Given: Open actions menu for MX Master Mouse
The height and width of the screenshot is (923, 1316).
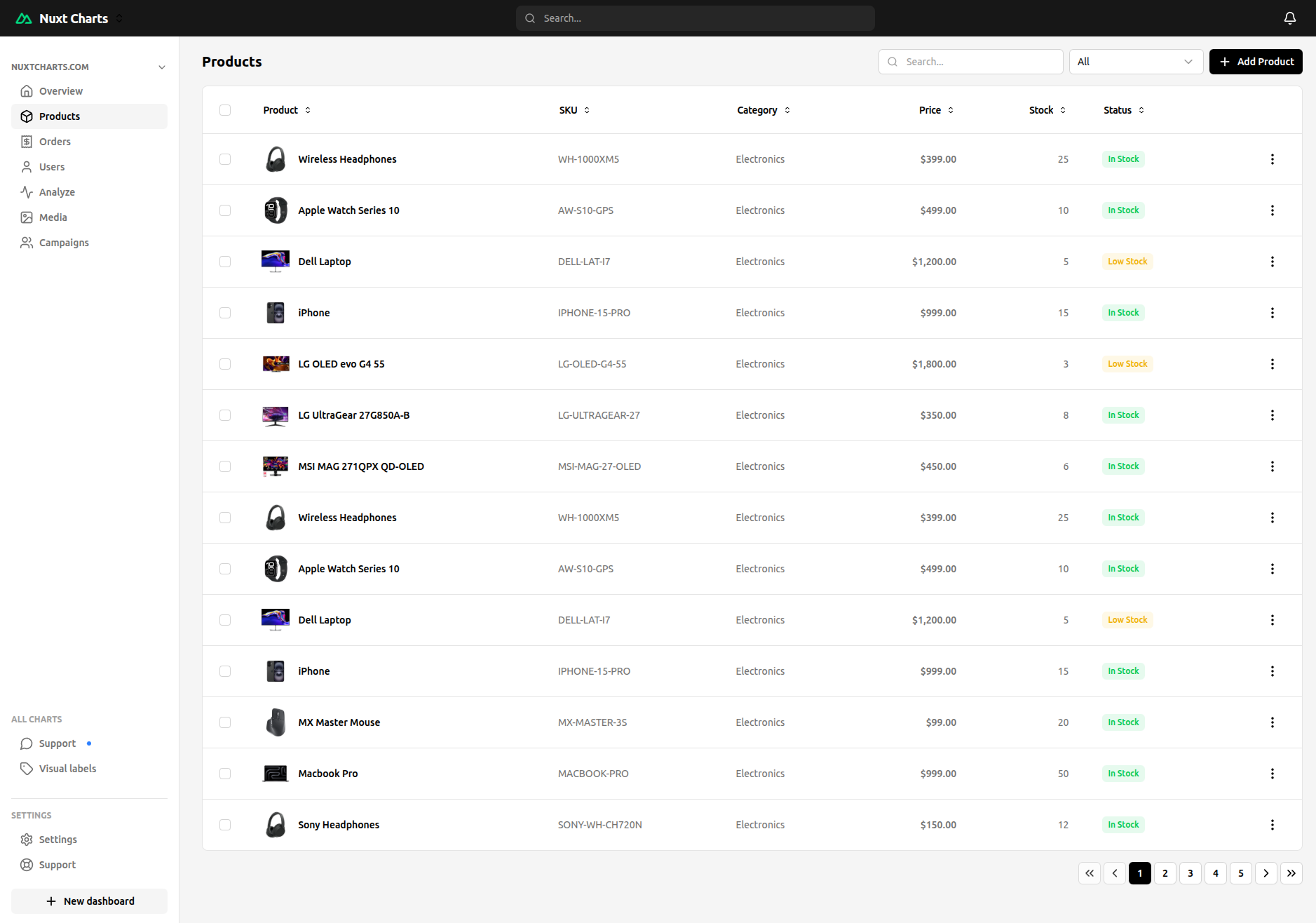Looking at the screenshot, I should [x=1272, y=722].
